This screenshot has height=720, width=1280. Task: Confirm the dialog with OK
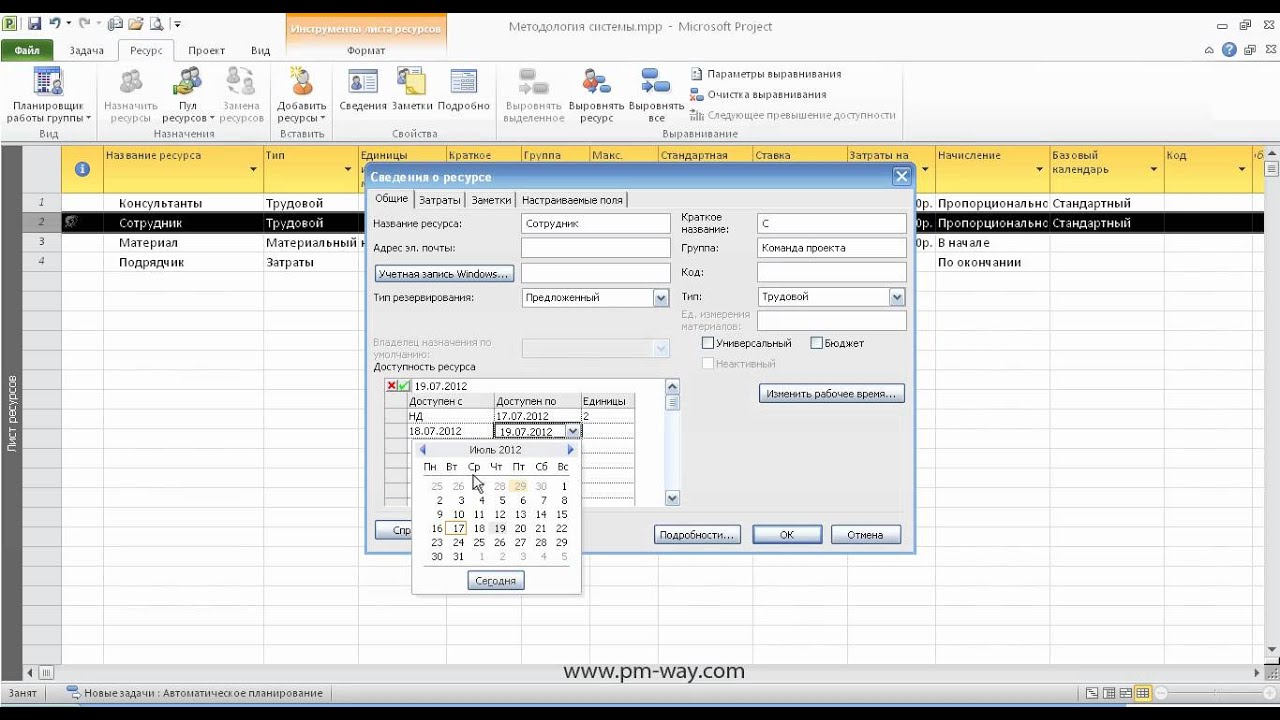pyautogui.click(x=787, y=535)
